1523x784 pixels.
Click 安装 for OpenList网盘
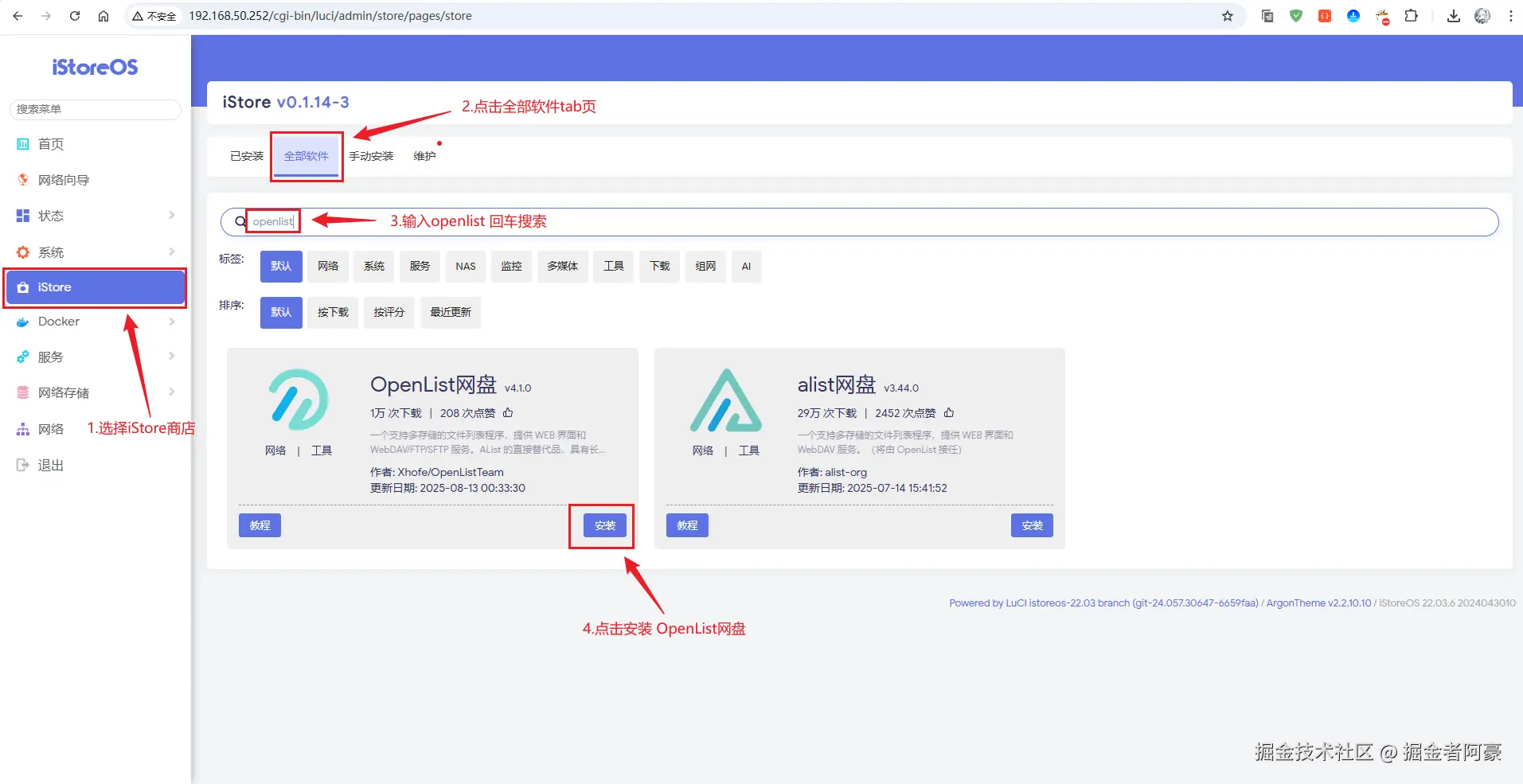pyautogui.click(x=605, y=525)
